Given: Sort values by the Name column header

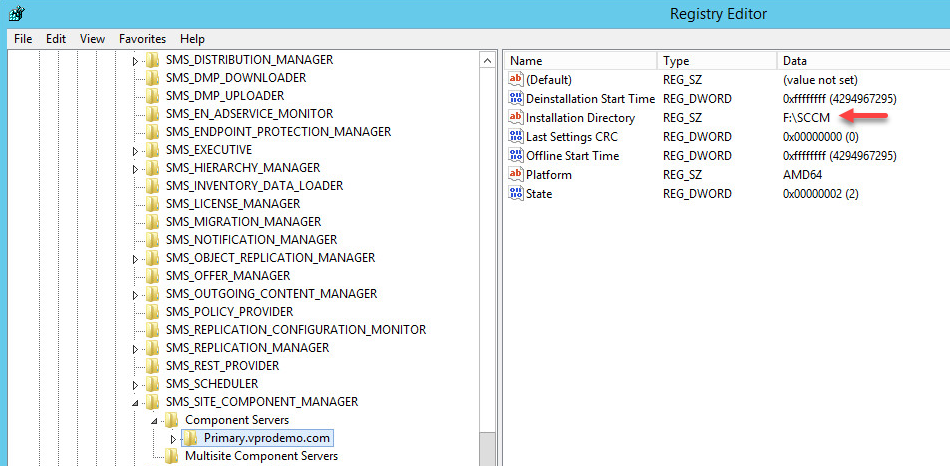Looking at the screenshot, I should (580, 61).
